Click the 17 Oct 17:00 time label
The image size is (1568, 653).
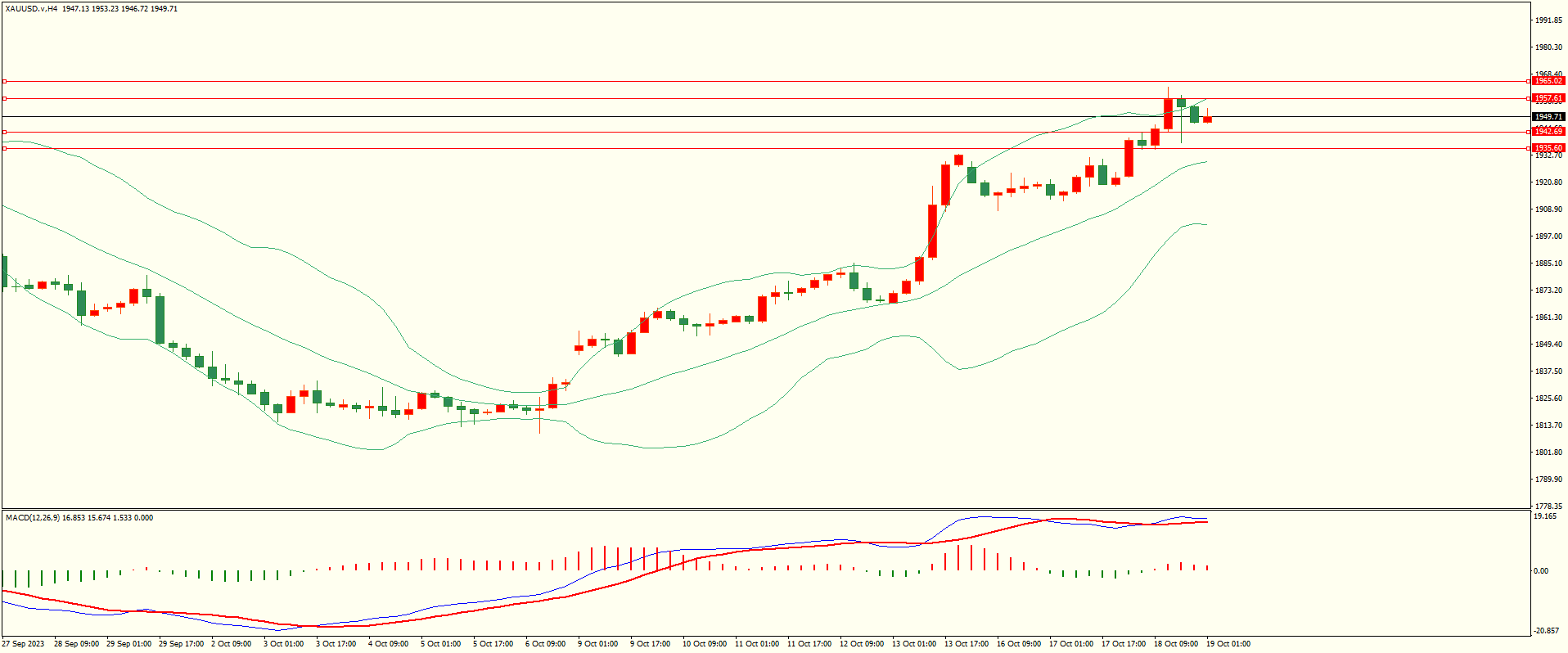1124,644
